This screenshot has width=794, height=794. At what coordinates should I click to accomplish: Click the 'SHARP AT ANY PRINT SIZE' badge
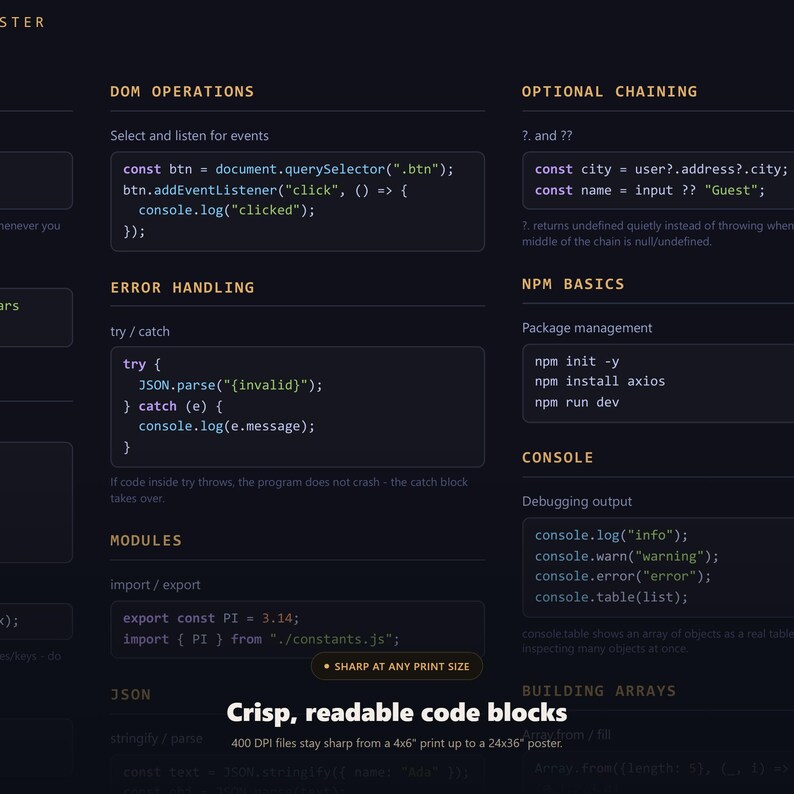click(396, 666)
